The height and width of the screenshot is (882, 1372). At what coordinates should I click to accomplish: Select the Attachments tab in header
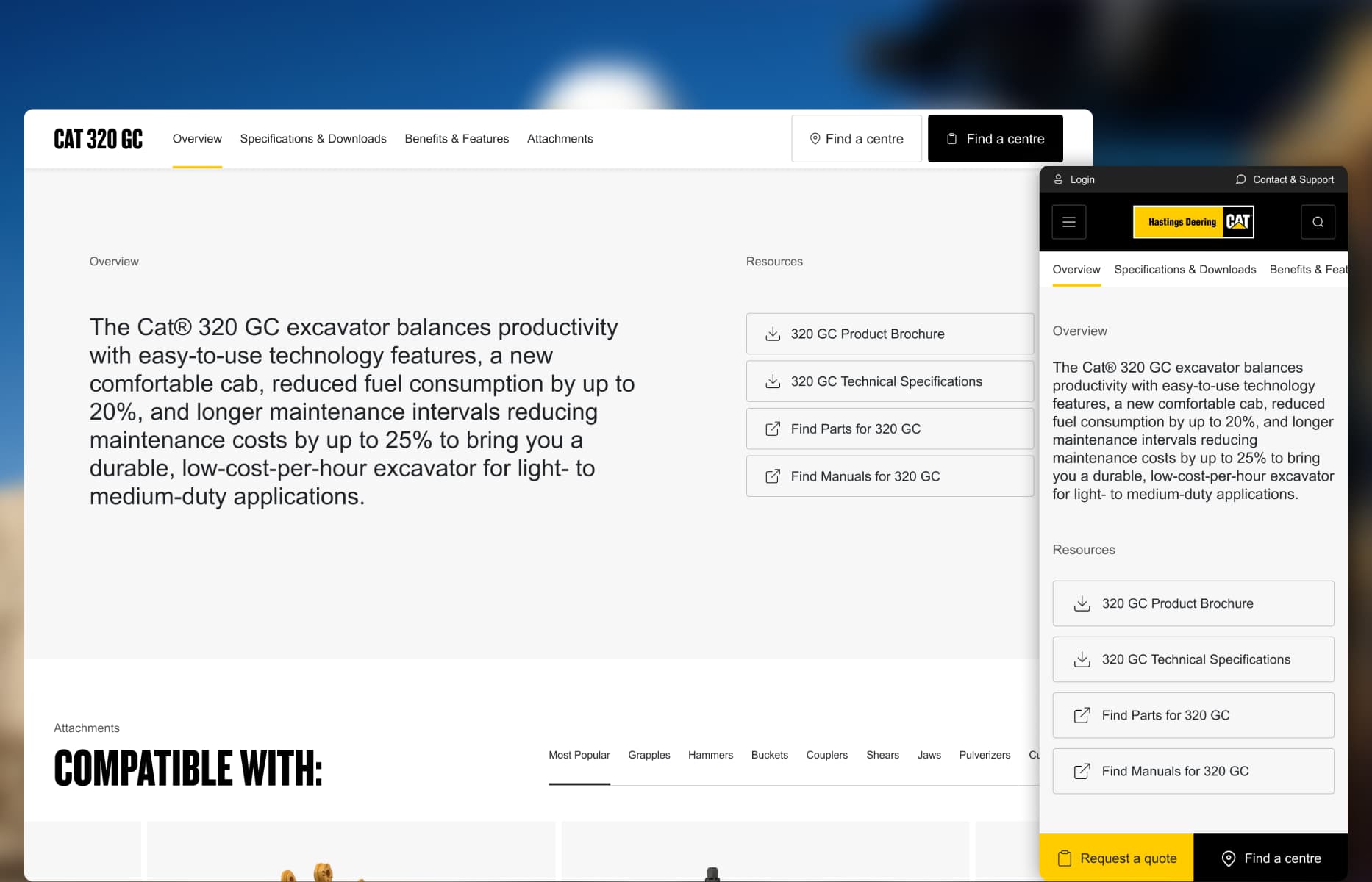[560, 139]
